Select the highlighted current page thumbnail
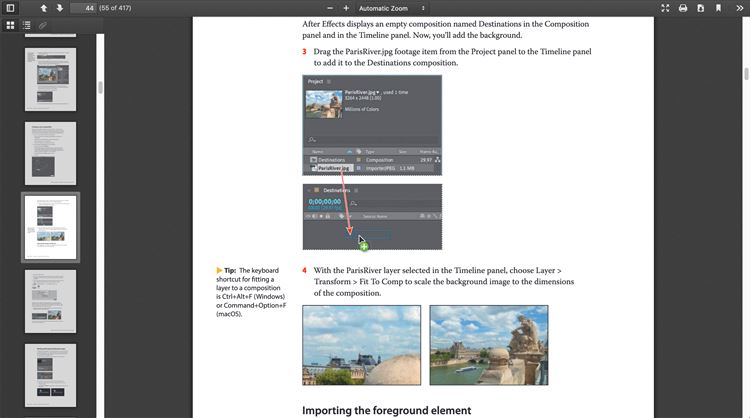Image resolution: width=750 pixels, height=418 pixels. point(50,228)
